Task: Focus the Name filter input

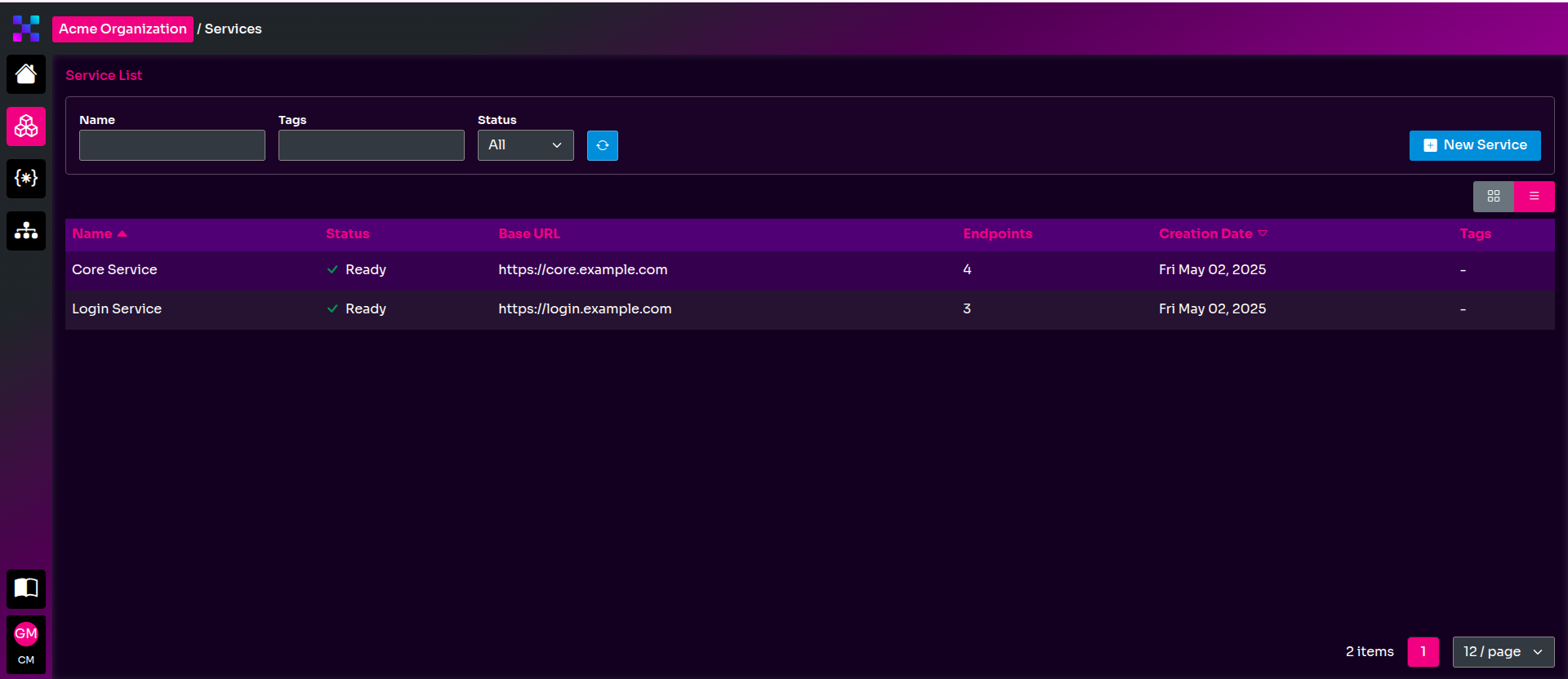Action: pyautogui.click(x=172, y=145)
